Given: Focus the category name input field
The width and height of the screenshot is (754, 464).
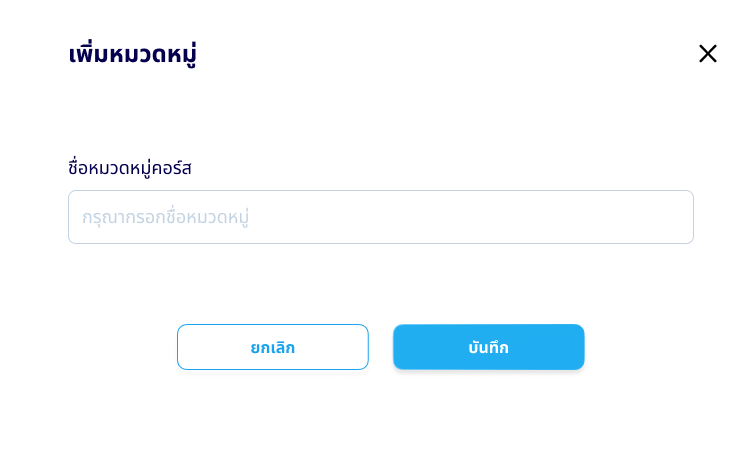Looking at the screenshot, I should point(380,217).
